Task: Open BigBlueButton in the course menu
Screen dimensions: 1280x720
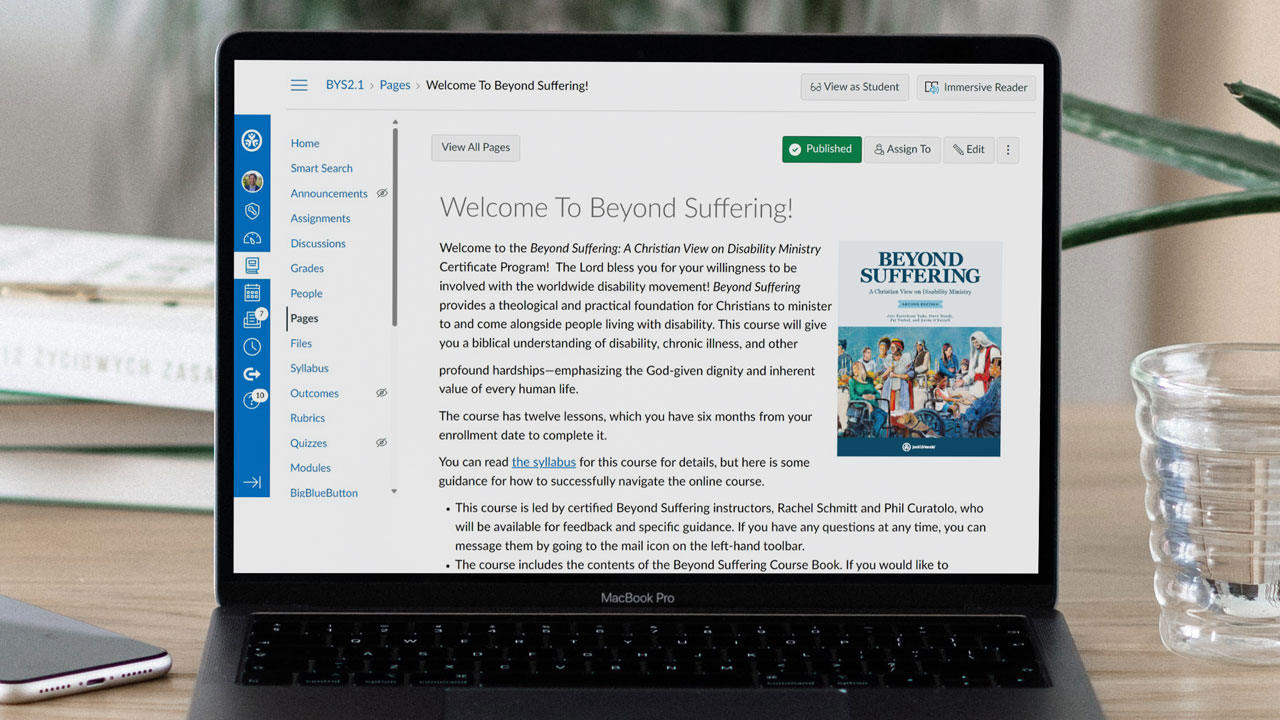Action: pyautogui.click(x=324, y=492)
